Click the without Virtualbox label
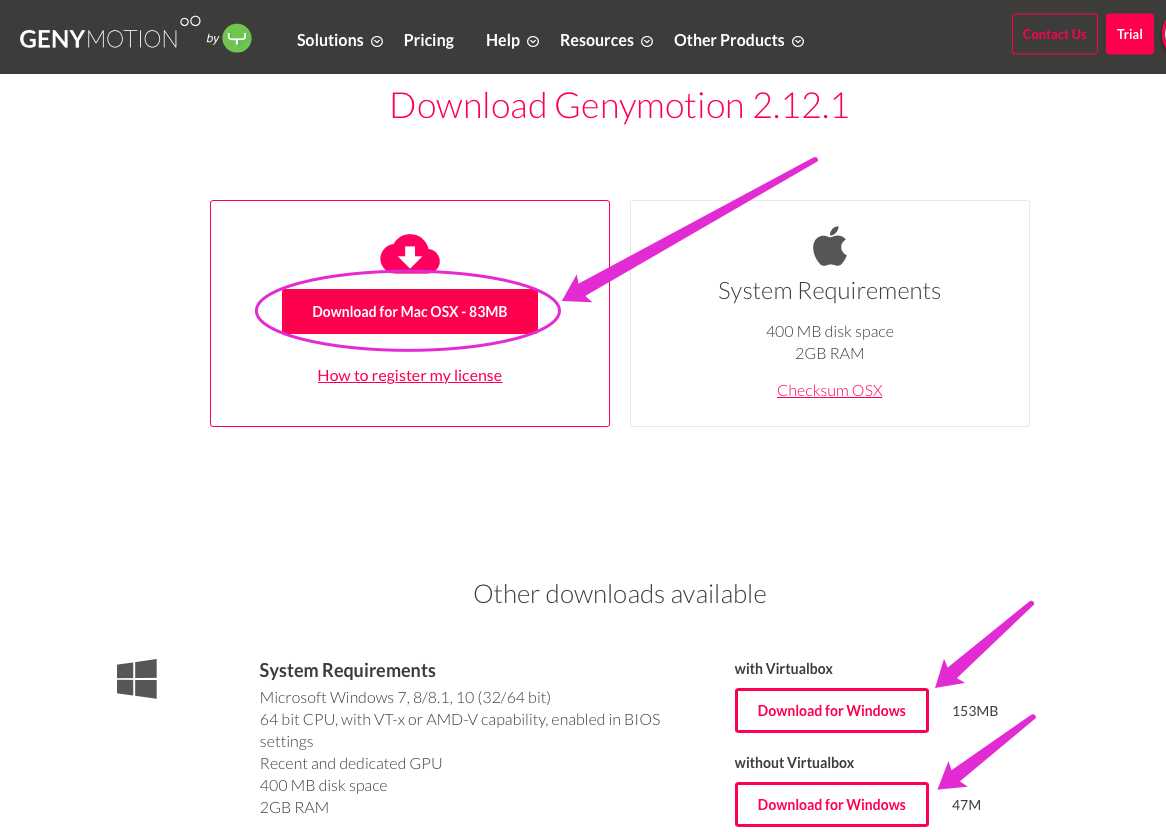The height and width of the screenshot is (832, 1166). pyautogui.click(x=794, y=763)
